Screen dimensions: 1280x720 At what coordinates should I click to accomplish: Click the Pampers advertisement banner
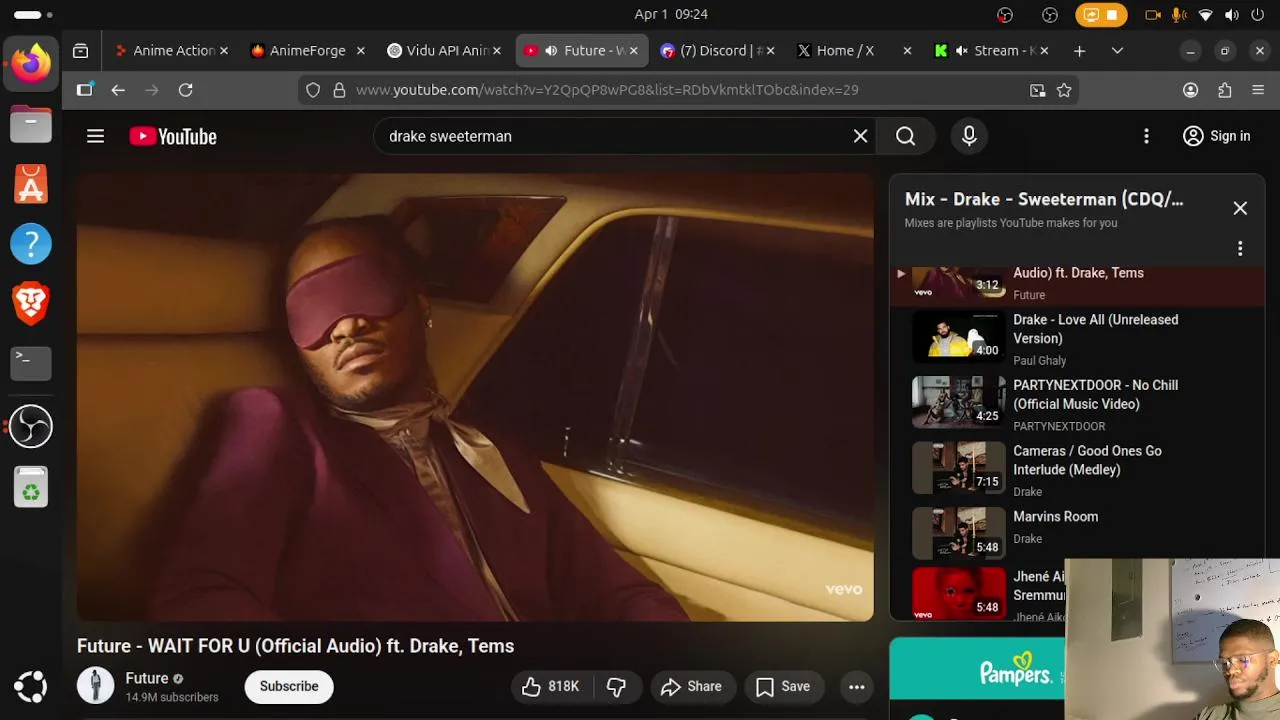pos(977,669)
